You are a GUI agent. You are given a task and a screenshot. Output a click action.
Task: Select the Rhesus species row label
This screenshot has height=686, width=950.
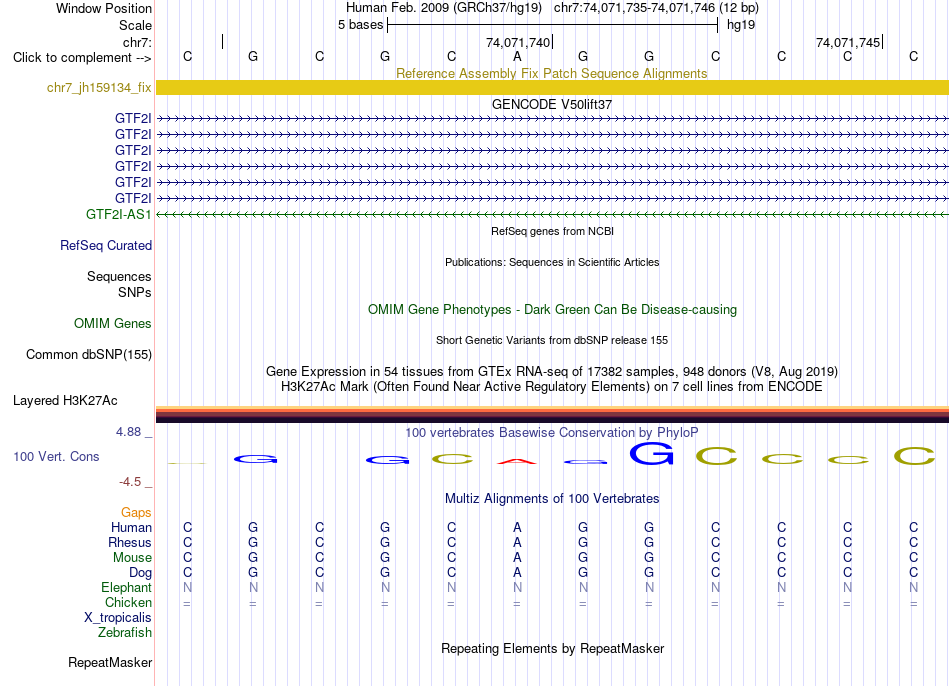click(130, 542)
